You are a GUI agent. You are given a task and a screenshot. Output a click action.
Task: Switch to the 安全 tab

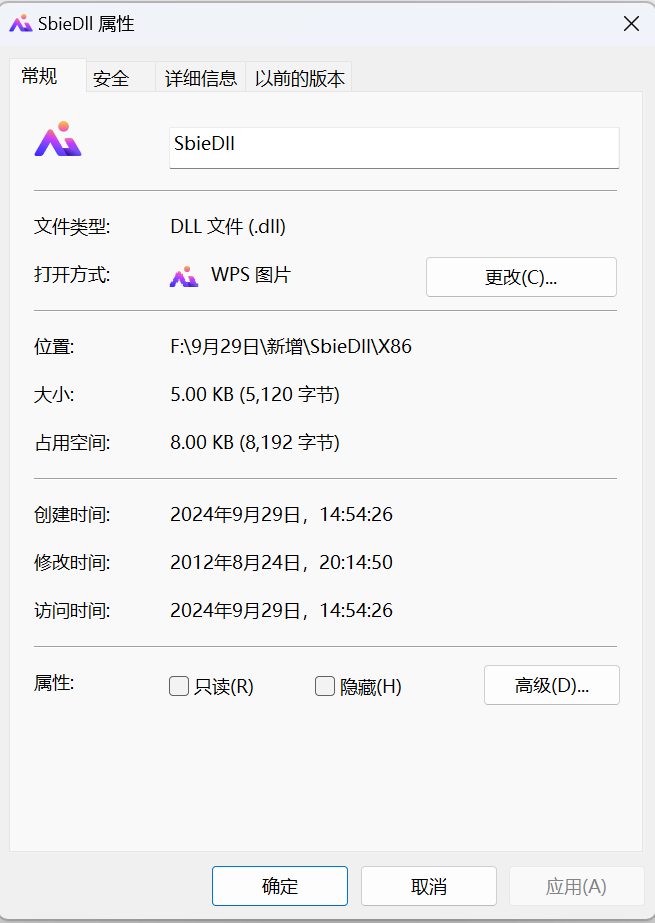coord(111,77)
